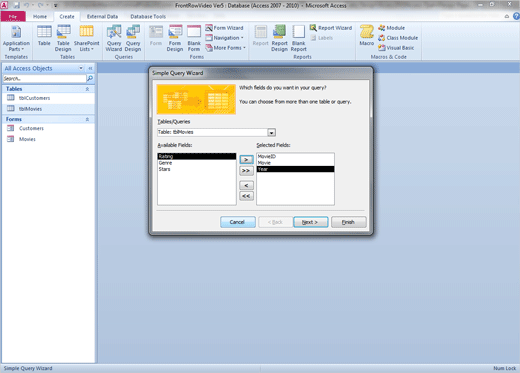520x373 pixels.
Task: Click the search magnifier icon
Action: tap(90, 79)
